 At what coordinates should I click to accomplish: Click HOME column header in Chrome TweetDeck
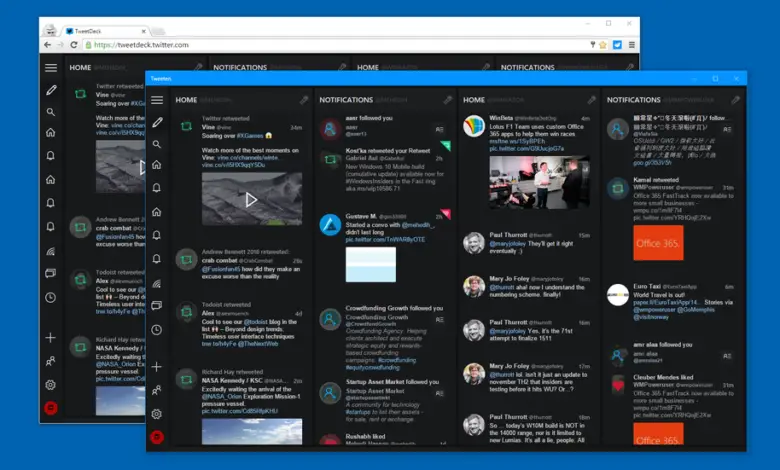point(80,68)
